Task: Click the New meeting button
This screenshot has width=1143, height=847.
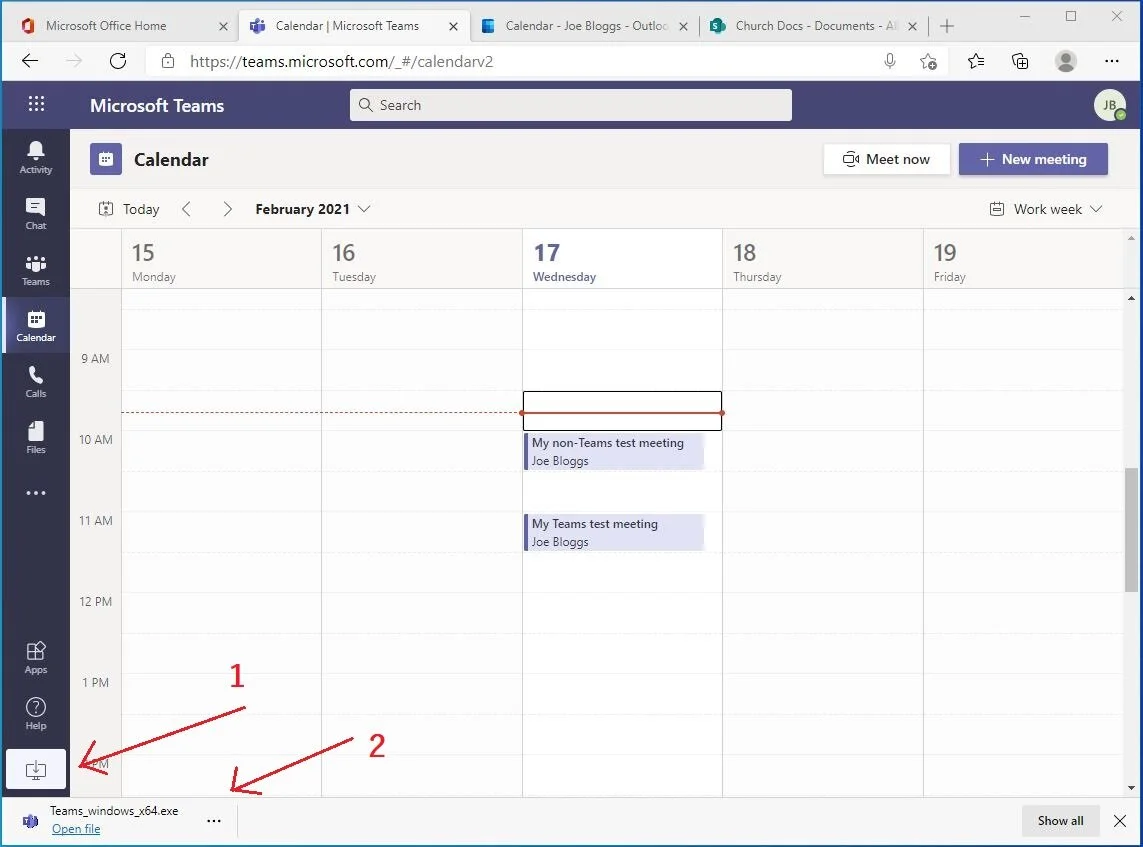Action: pos(1033,159)
